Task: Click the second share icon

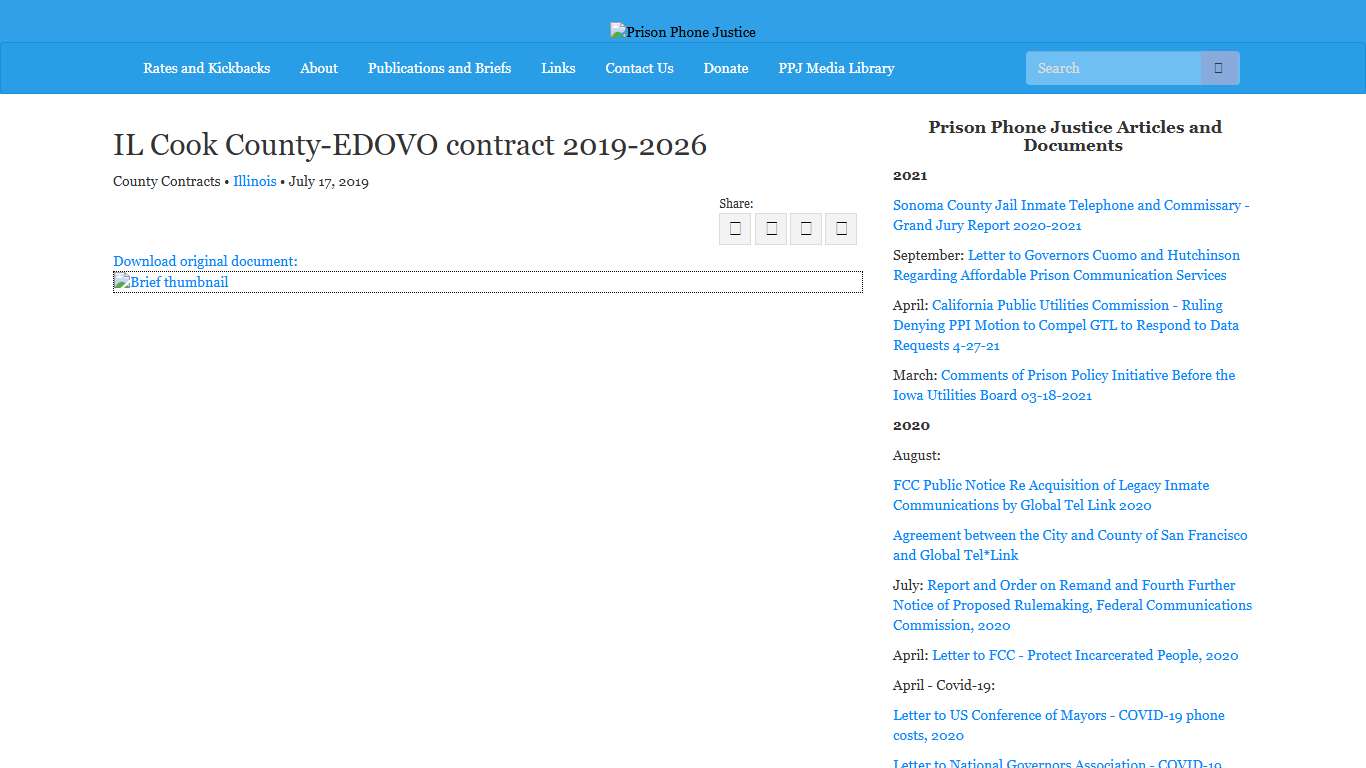Action: pos(770,228)
